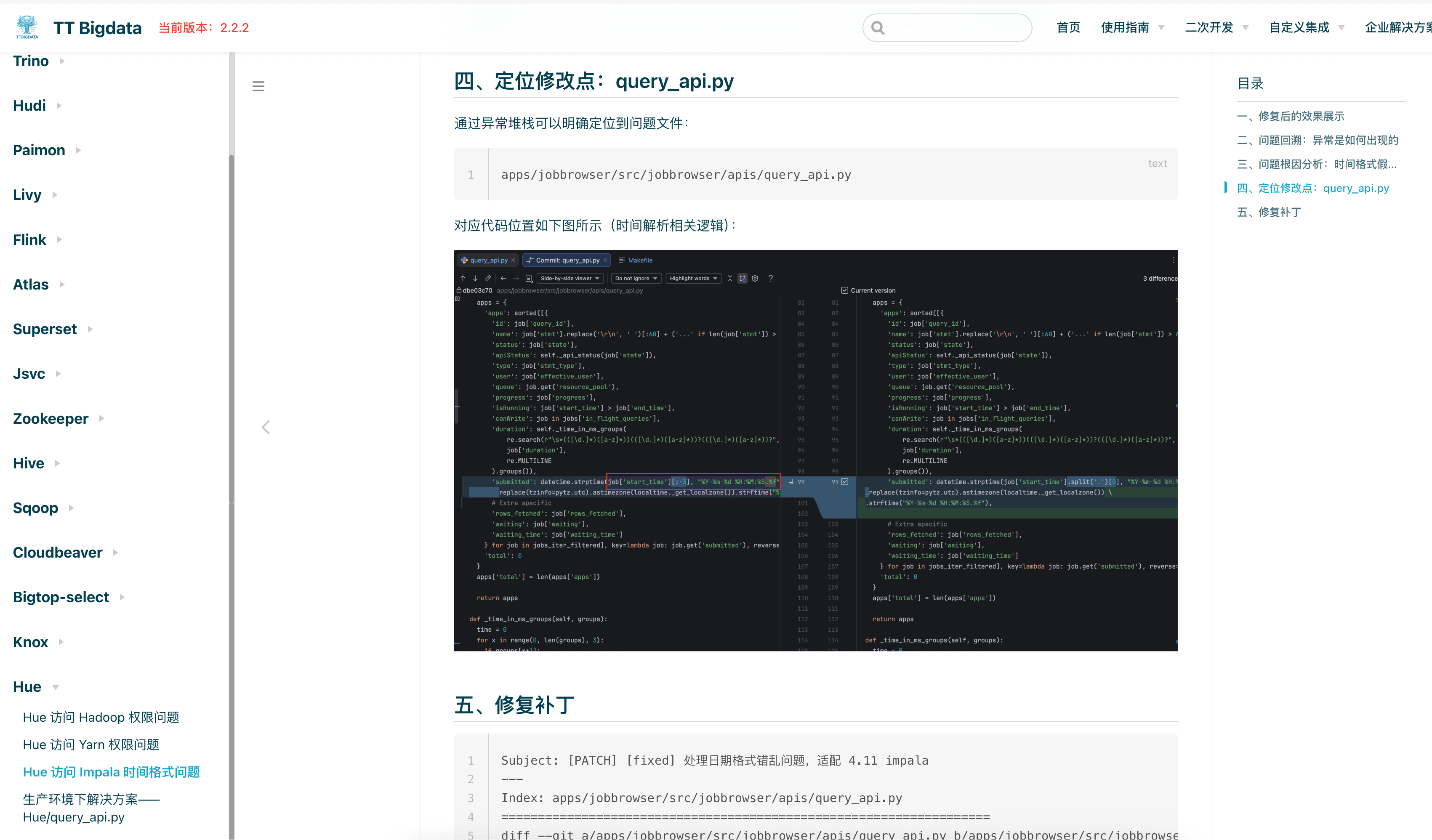Toggle the synchronize scrolling button

pos(742,278)
